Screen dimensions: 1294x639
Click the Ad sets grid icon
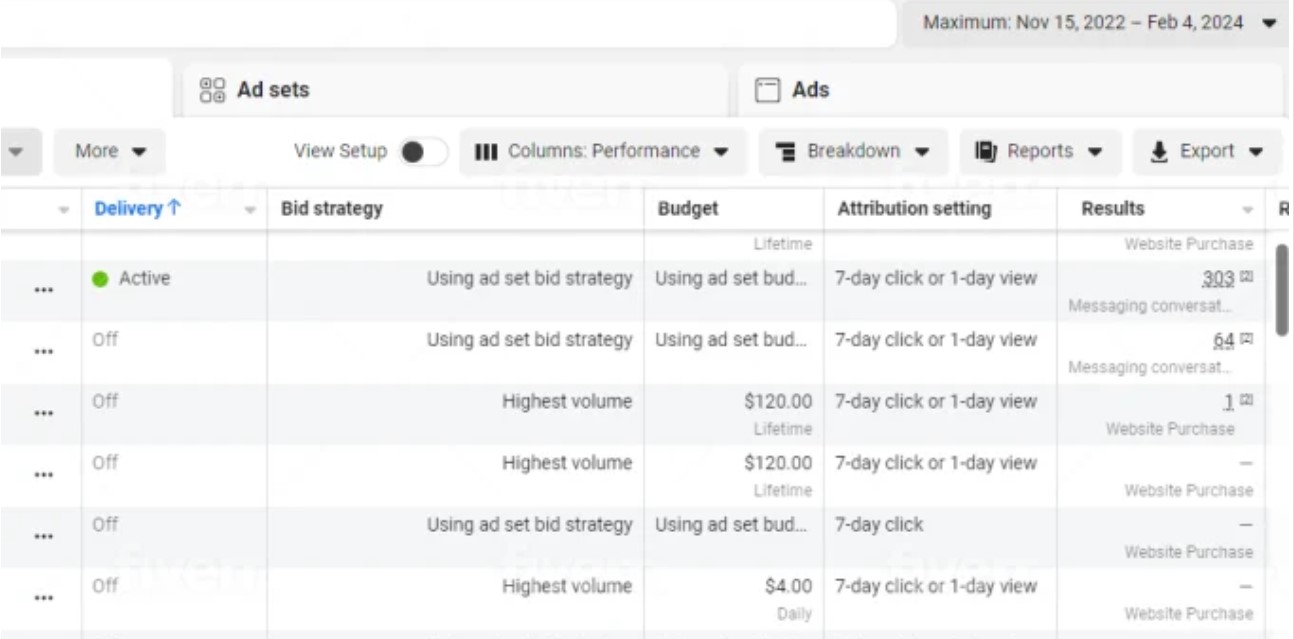[x=212, y=90]
